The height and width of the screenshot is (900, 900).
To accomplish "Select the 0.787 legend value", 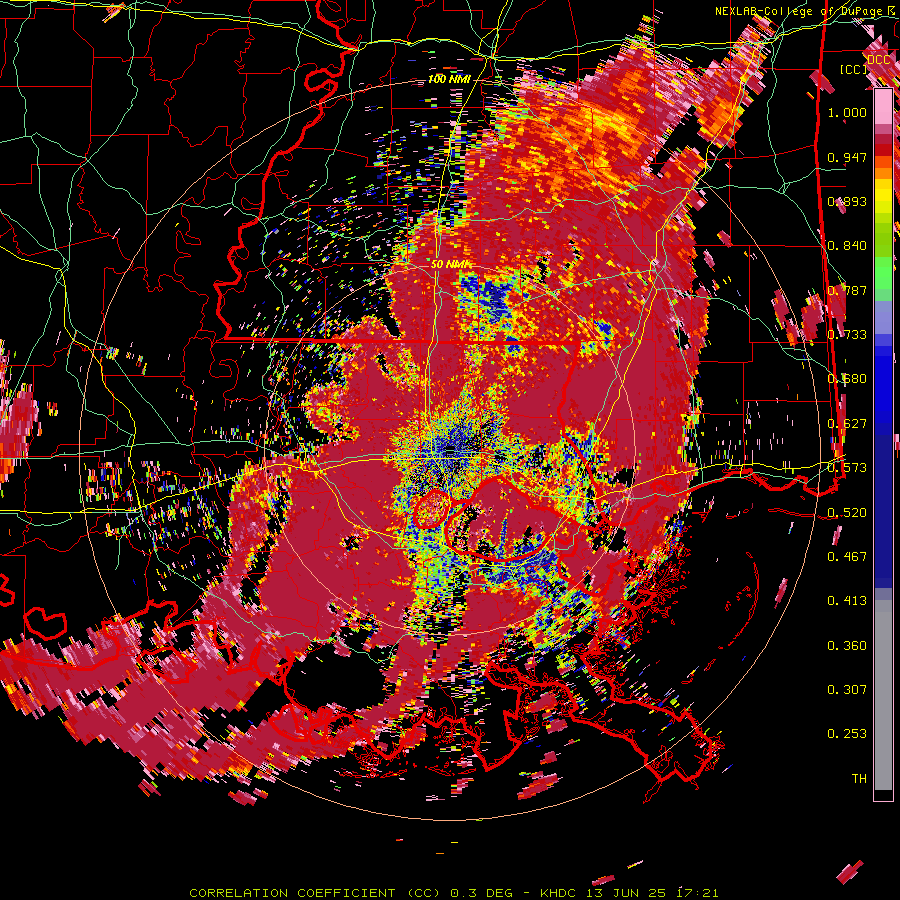I will tap(847, 290).
